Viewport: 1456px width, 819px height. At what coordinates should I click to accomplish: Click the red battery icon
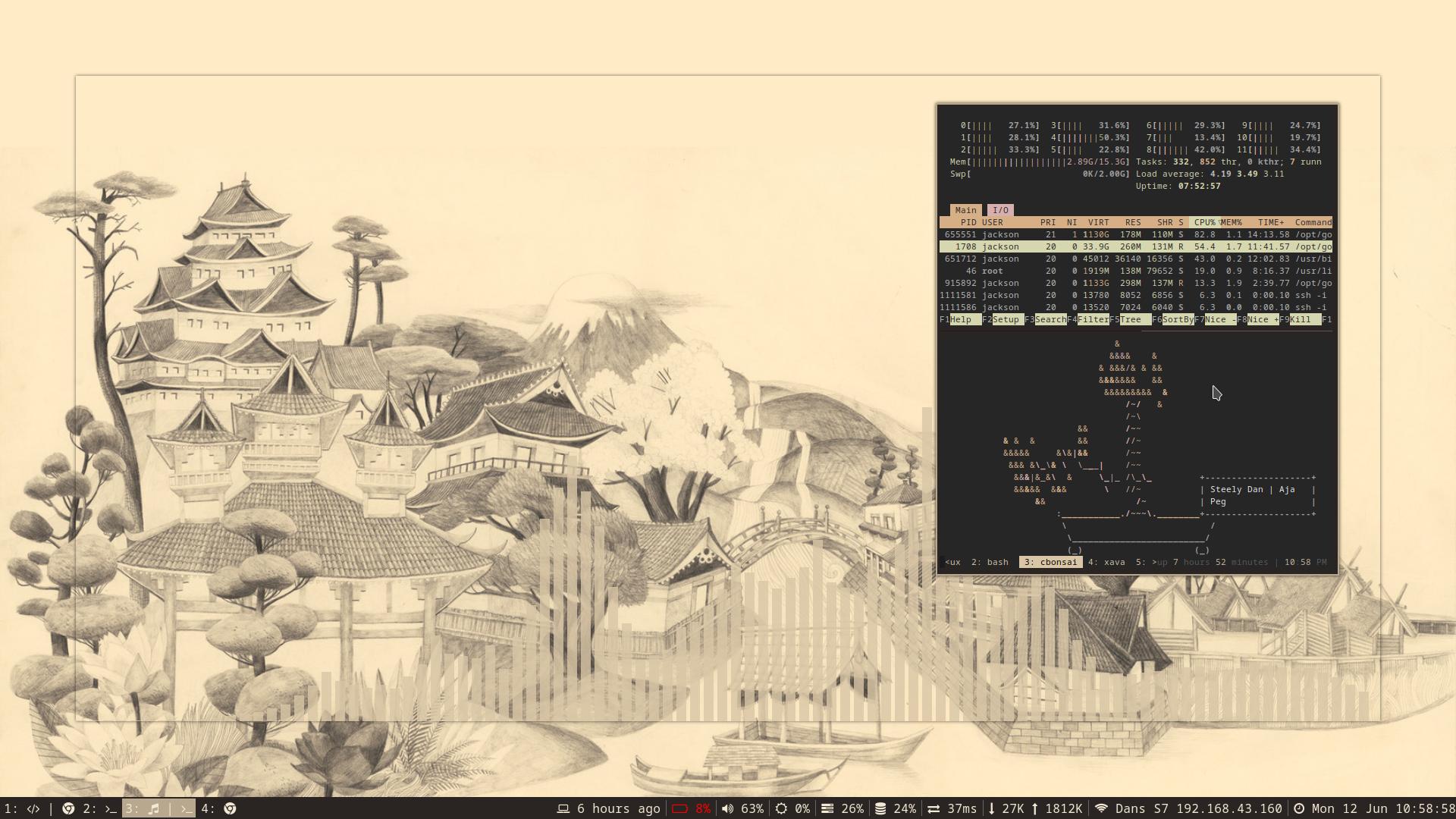(679, 808)
